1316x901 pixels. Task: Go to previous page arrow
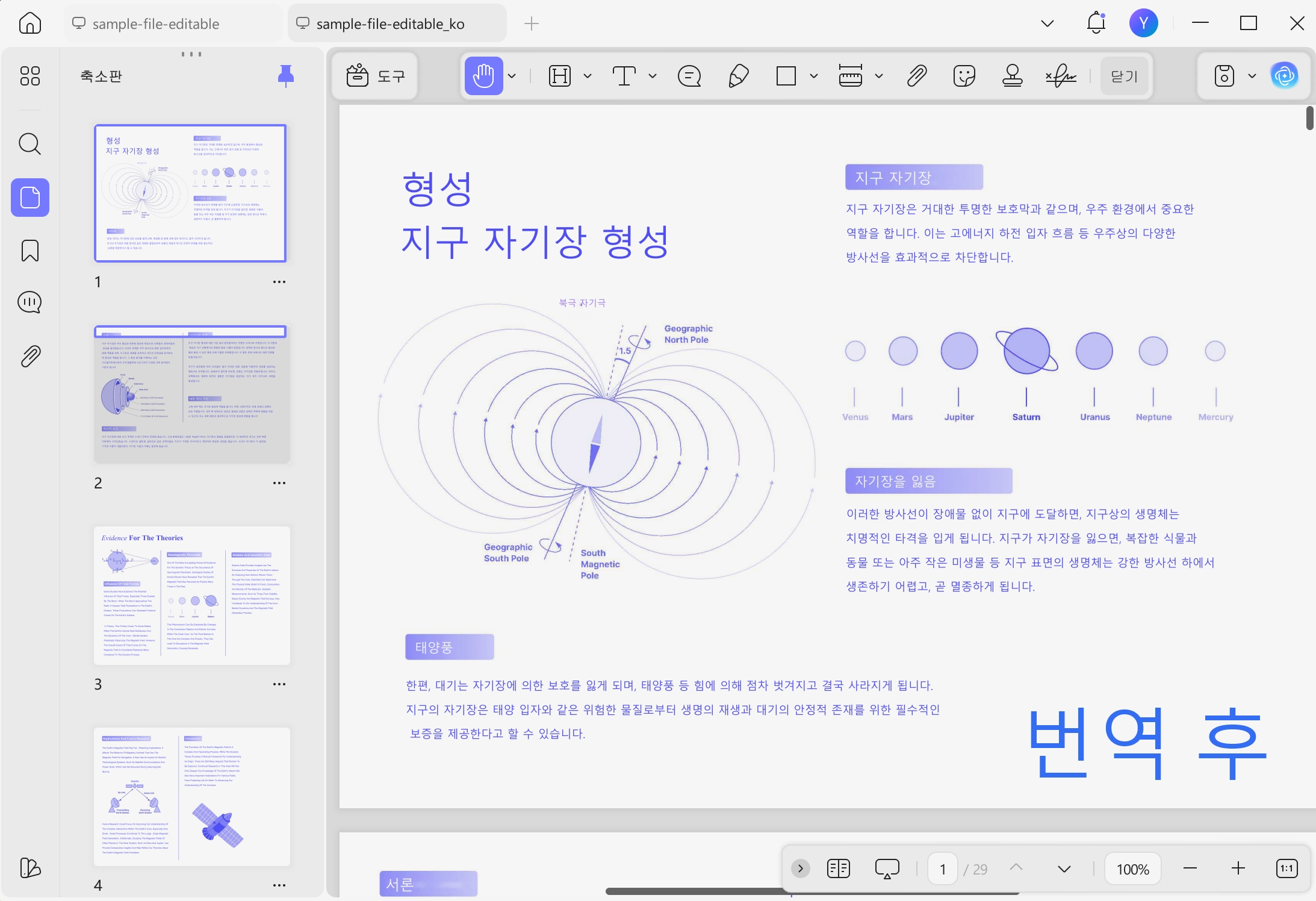[1016, 868]
